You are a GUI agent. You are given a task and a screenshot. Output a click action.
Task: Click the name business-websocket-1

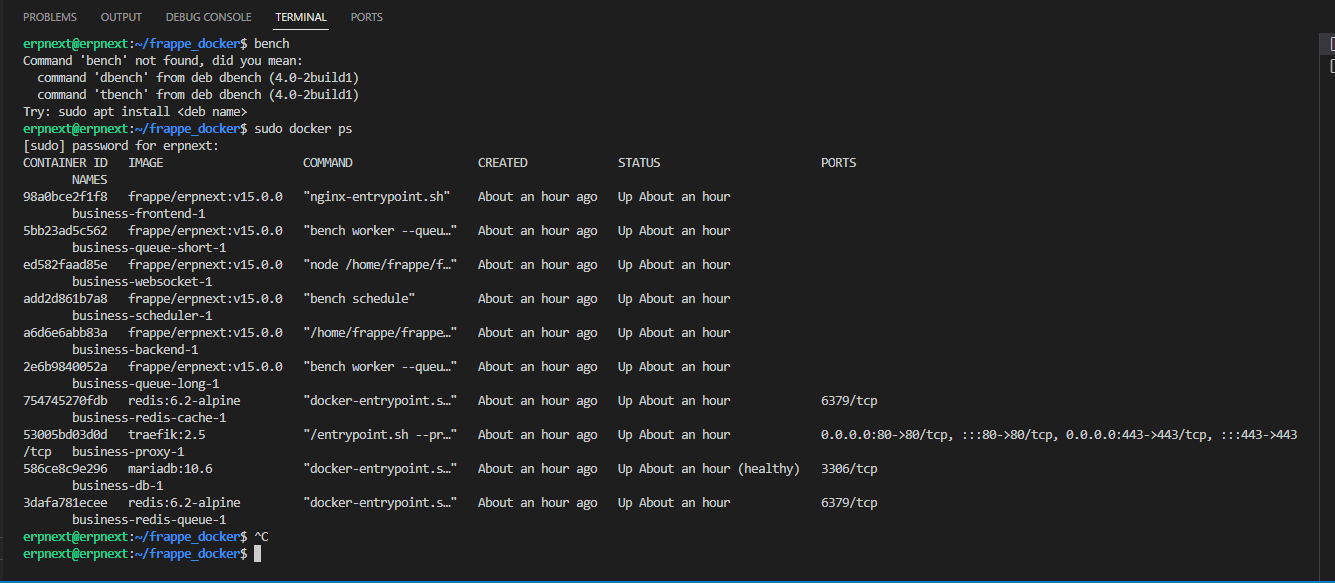142,282
